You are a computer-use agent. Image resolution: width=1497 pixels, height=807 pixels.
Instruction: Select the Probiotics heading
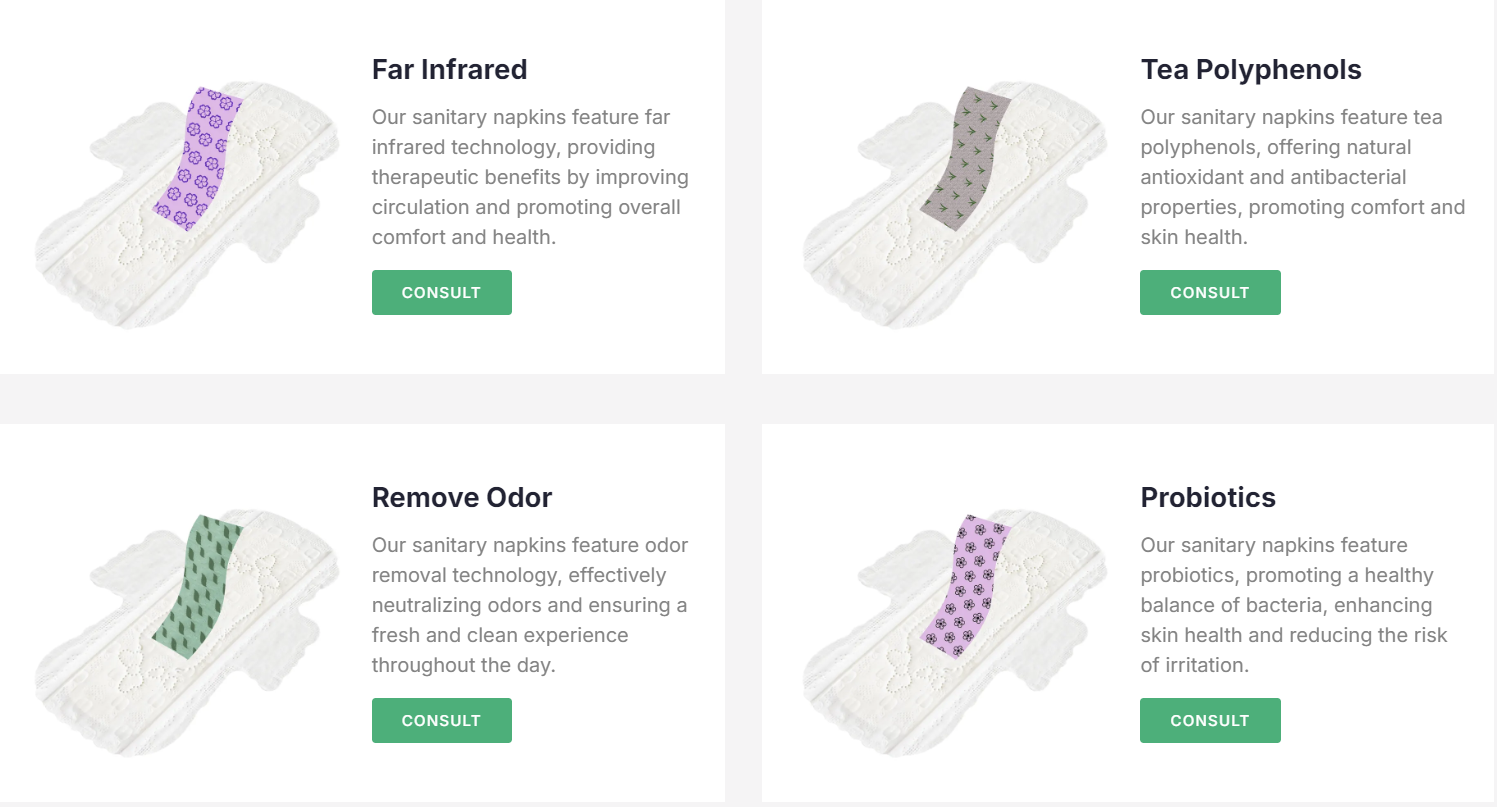(1208, 497)
